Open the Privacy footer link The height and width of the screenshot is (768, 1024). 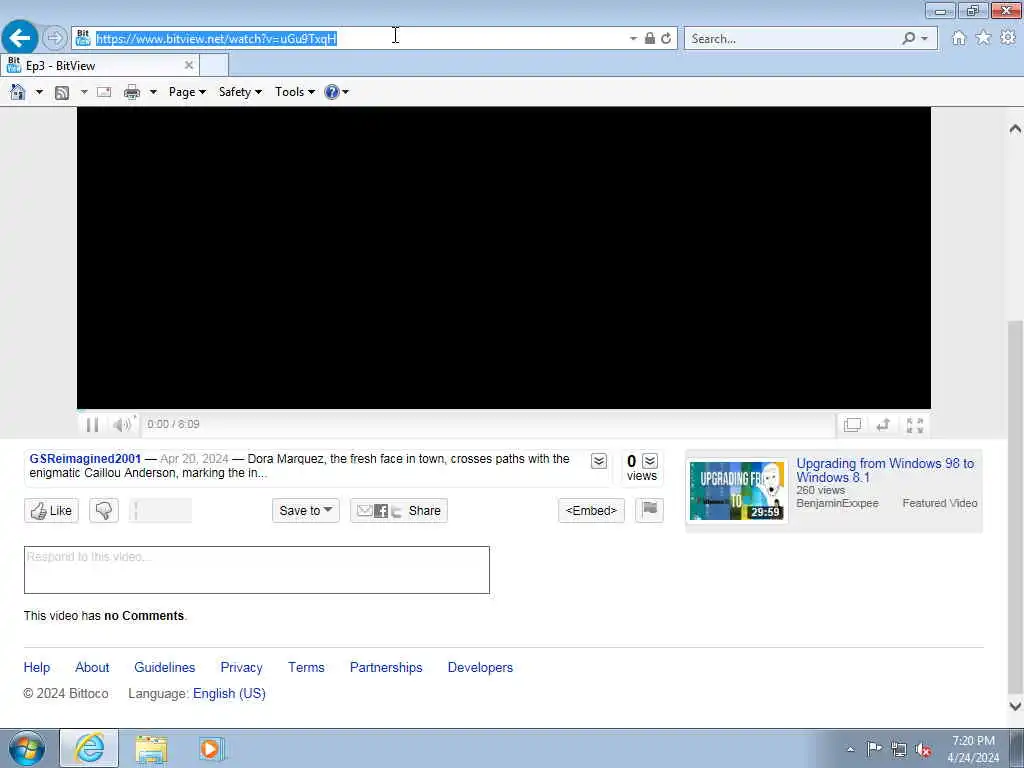(242, 667)
